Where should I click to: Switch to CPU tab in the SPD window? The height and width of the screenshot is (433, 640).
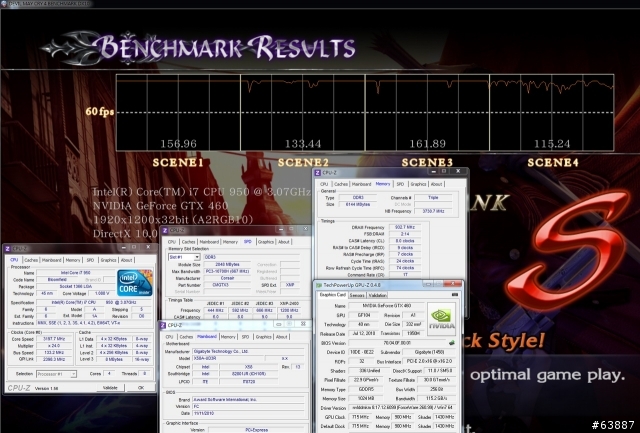[172, 242]
